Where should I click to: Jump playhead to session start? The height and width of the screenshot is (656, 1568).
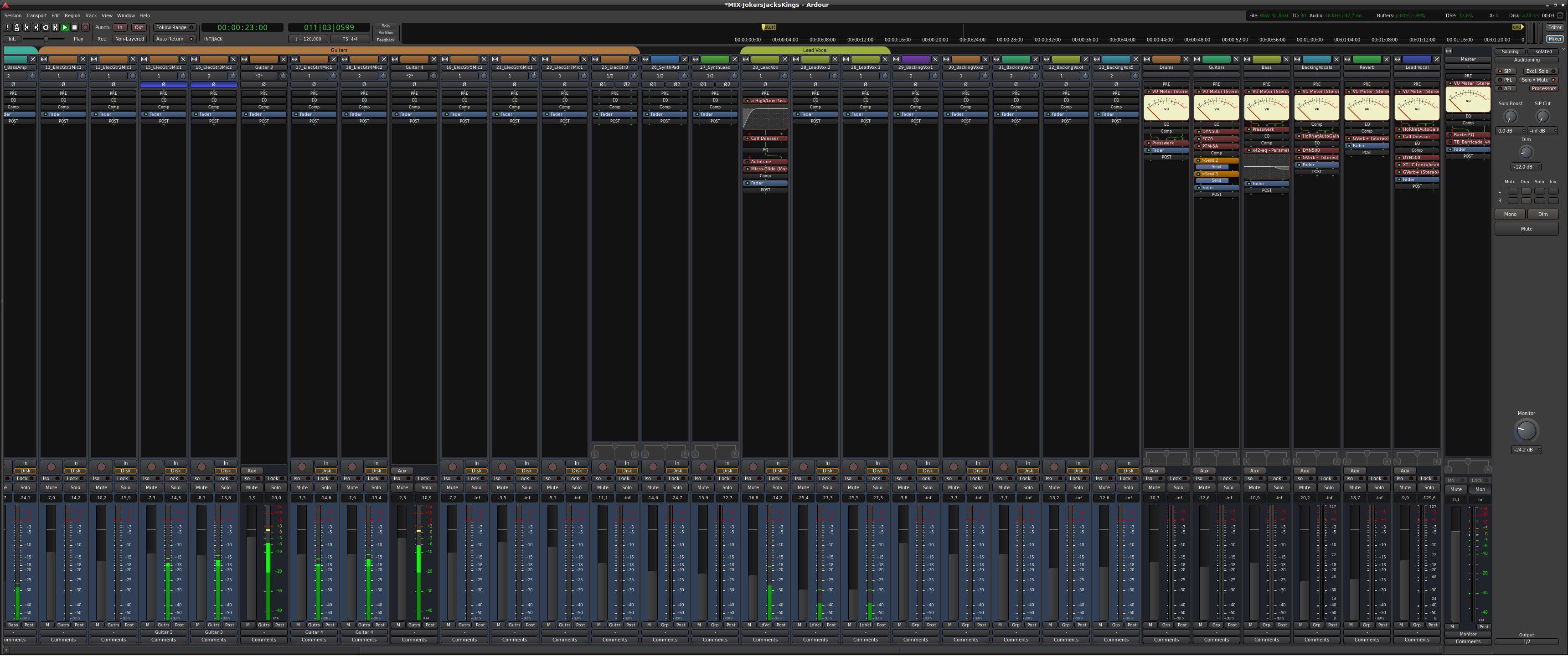pos(26,27)
